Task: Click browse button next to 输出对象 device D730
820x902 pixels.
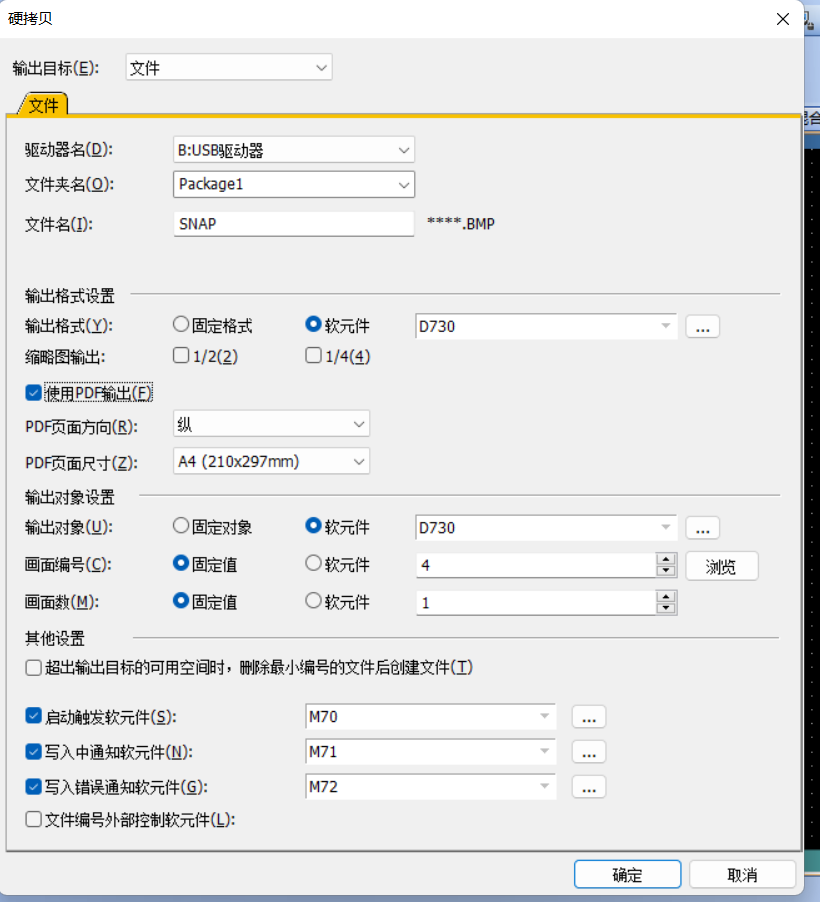Action: [702, 527]
